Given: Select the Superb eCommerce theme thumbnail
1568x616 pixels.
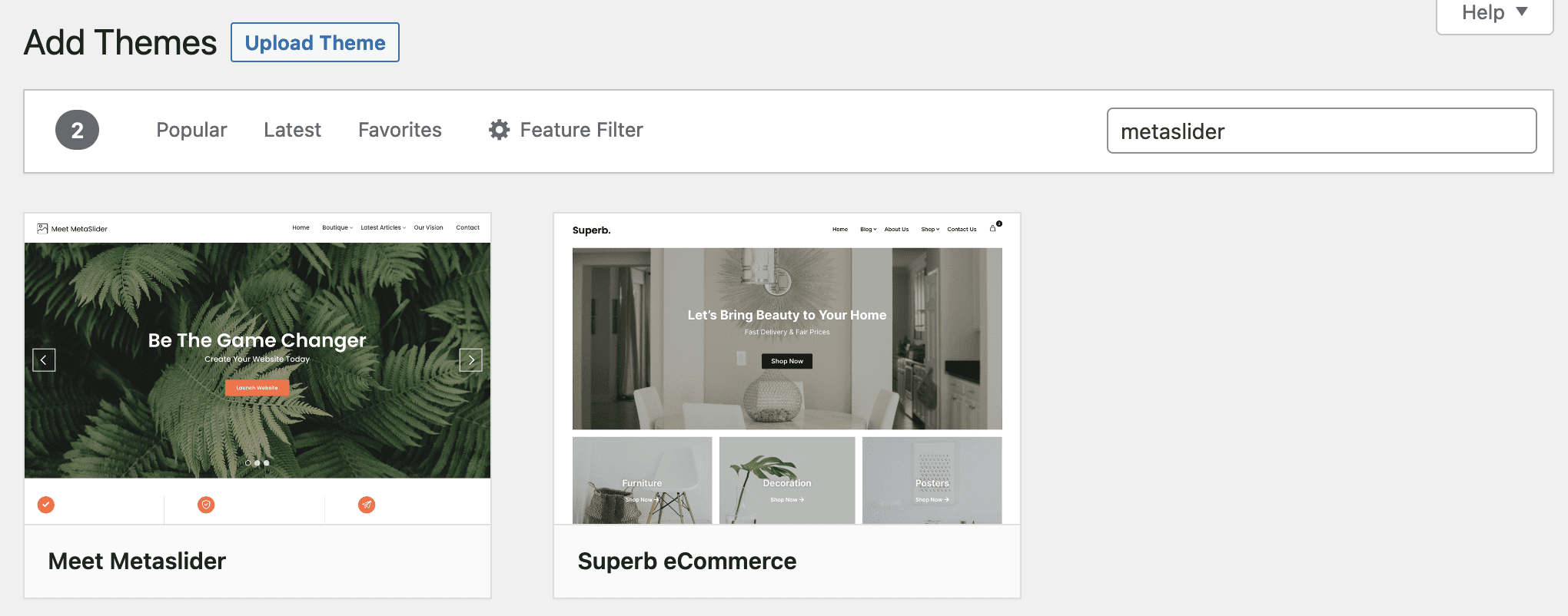Looking at the screenshot, I should (x=787, y=369).
